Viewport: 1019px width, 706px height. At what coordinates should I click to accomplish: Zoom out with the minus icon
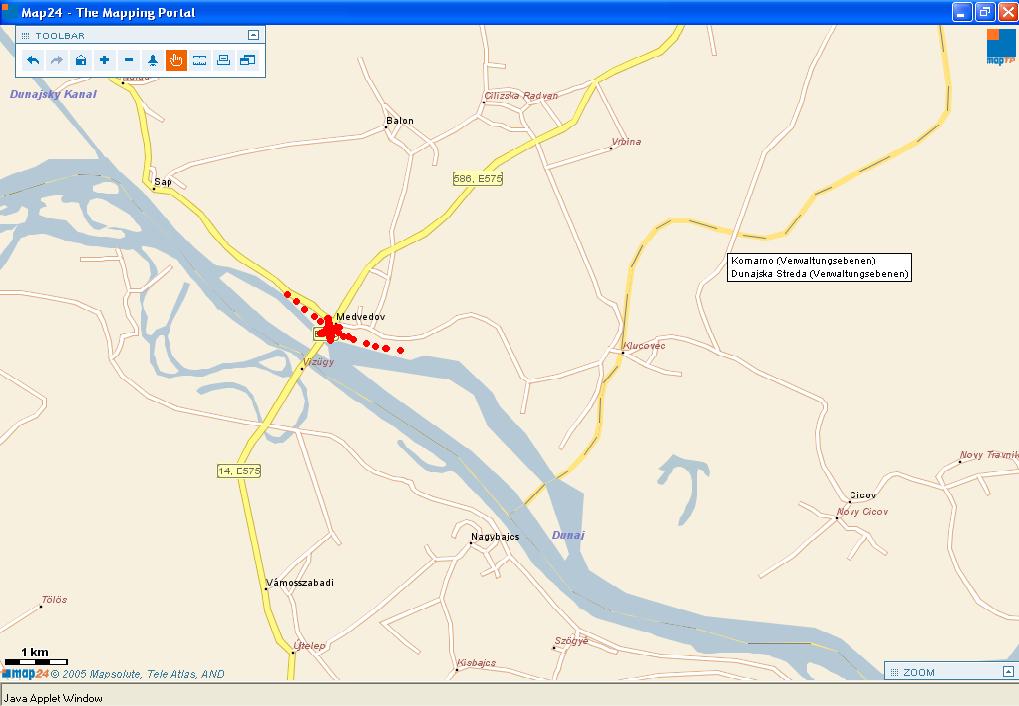coord(129,60)
